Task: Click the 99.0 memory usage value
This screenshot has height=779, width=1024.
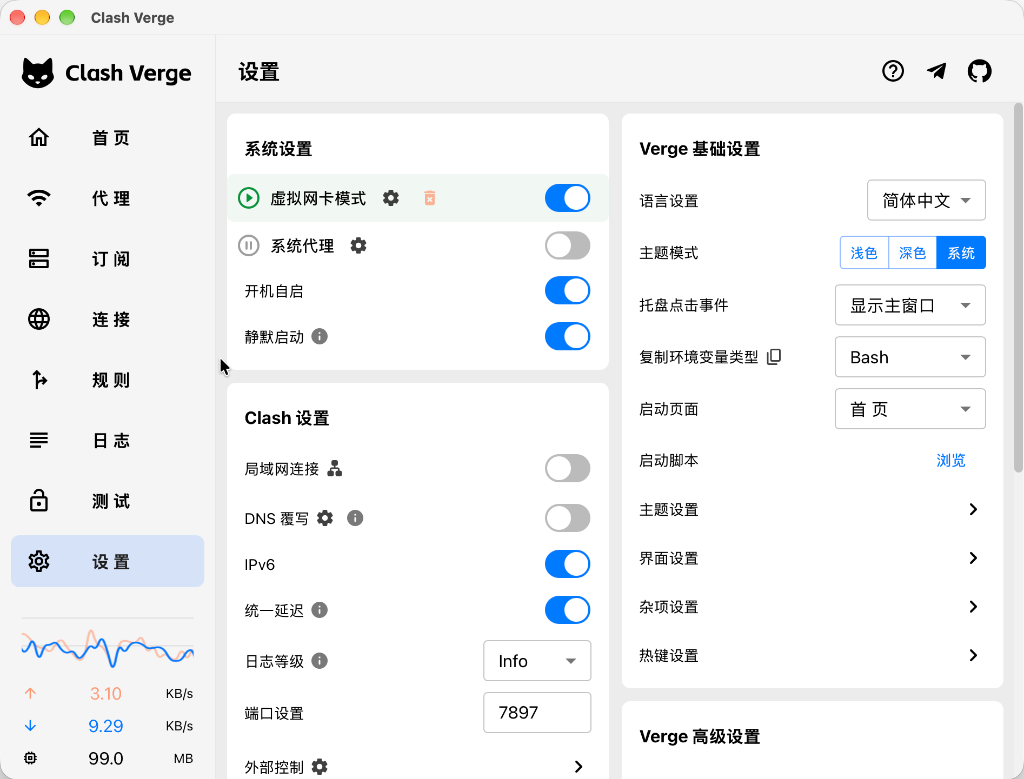Action: pyautogui.click(x=106, y=758)
